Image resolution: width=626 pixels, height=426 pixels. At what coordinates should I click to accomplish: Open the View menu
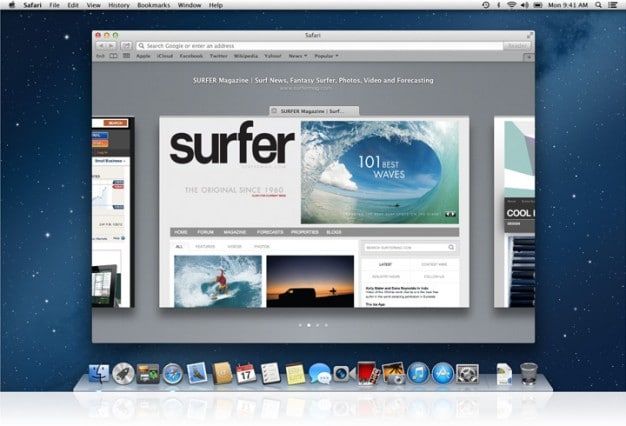coord(94,5)
